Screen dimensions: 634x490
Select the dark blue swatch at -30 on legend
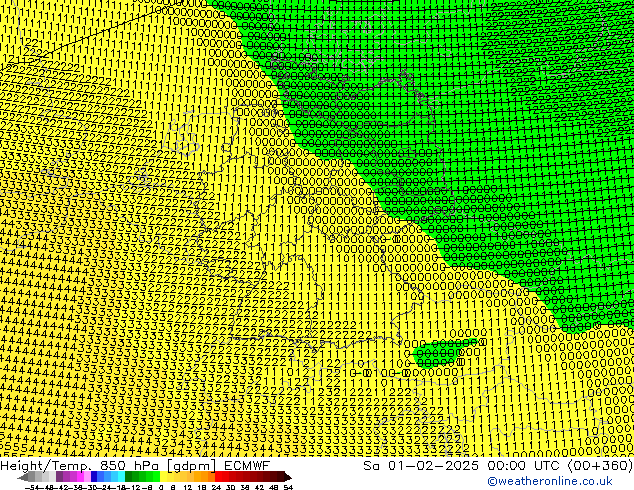[94, 477]
